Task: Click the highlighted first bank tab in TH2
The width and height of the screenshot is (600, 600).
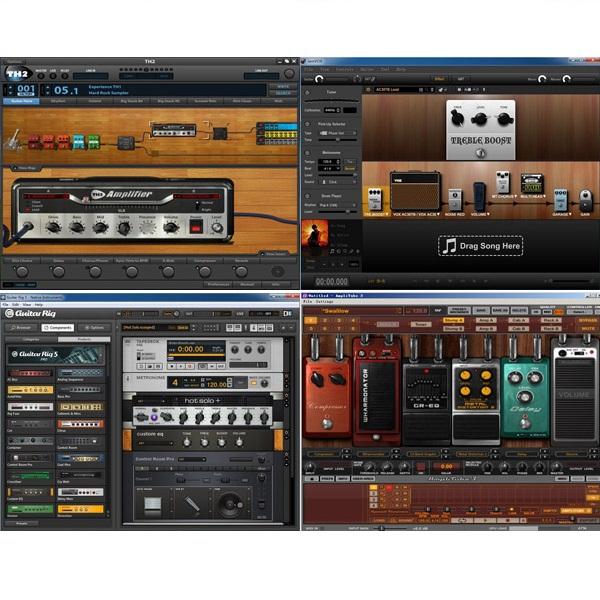Action: [x=21, y=101]
